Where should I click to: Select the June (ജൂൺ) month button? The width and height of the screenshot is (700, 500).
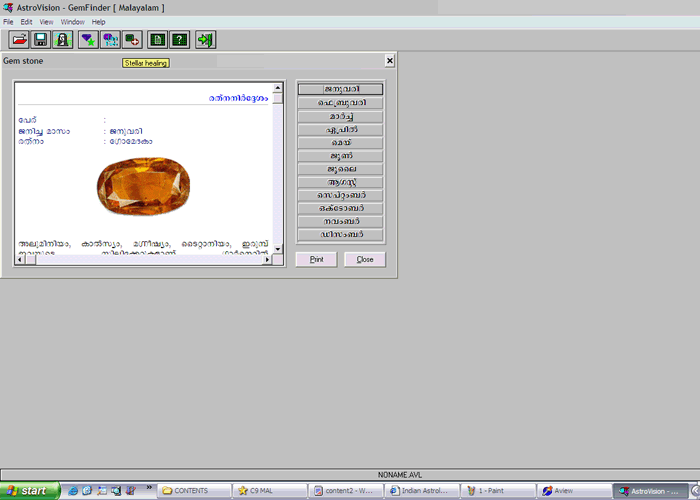(x=340, y=156)
